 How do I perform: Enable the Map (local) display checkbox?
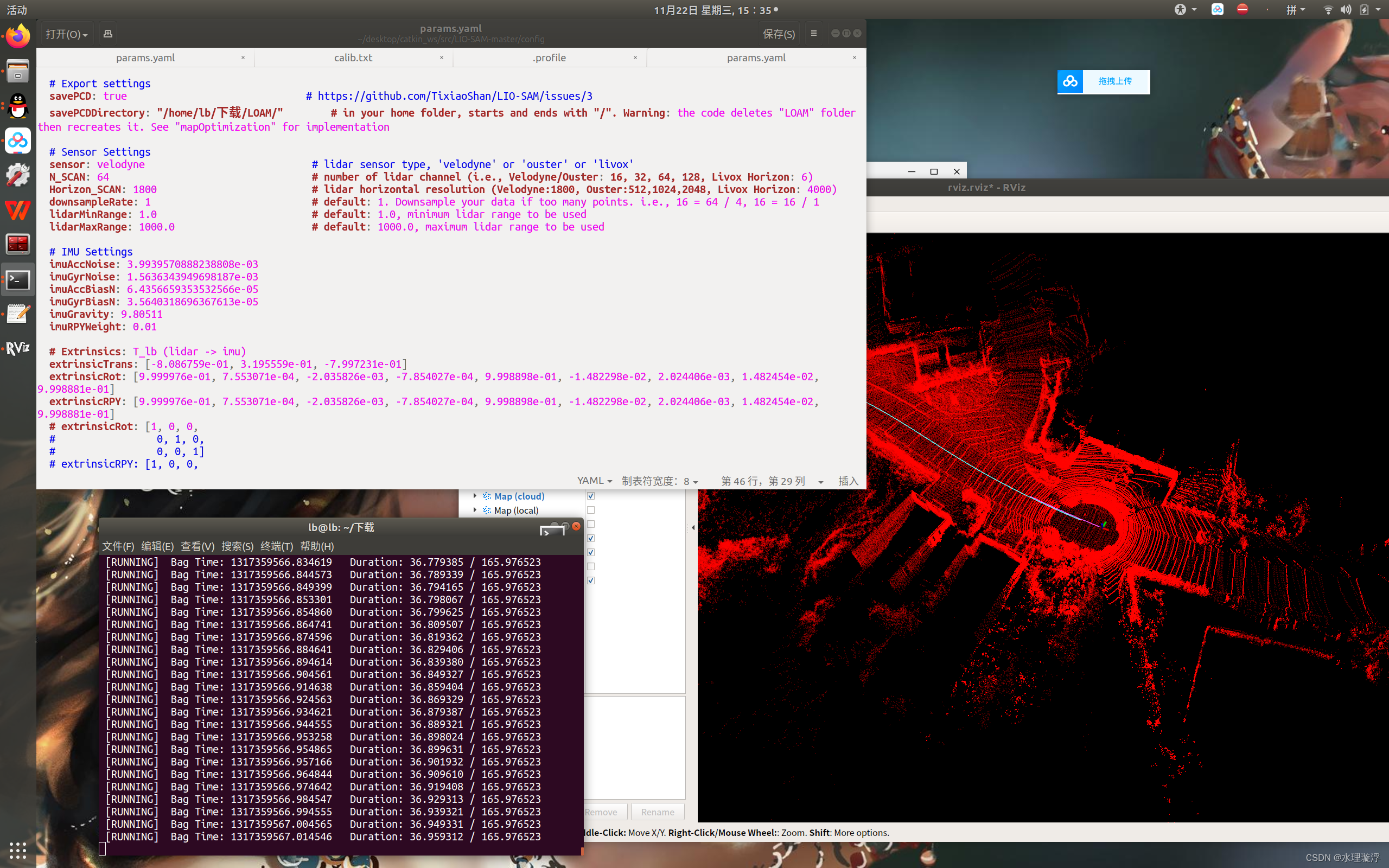pos(591,510)
